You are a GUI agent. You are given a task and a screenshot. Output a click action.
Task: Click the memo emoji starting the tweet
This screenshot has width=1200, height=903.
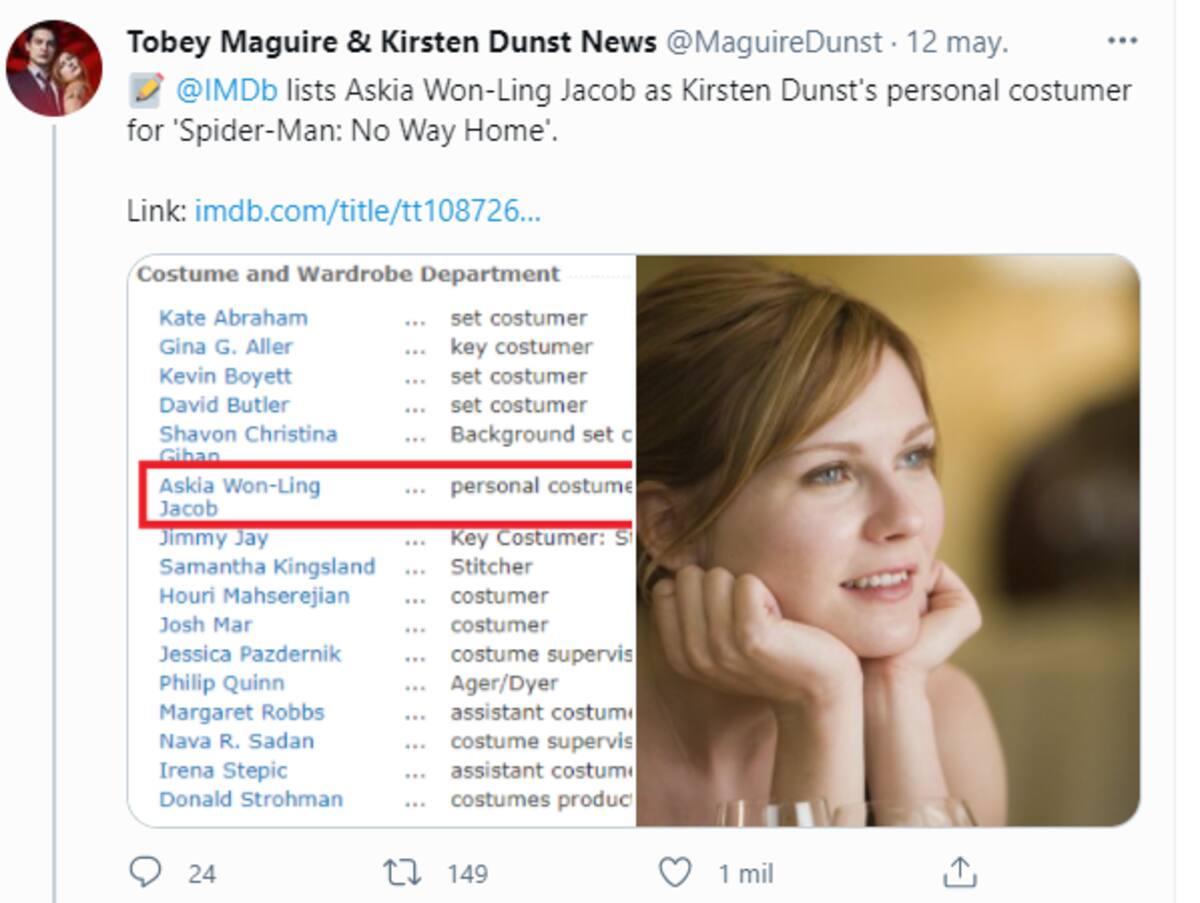point(146,91)
